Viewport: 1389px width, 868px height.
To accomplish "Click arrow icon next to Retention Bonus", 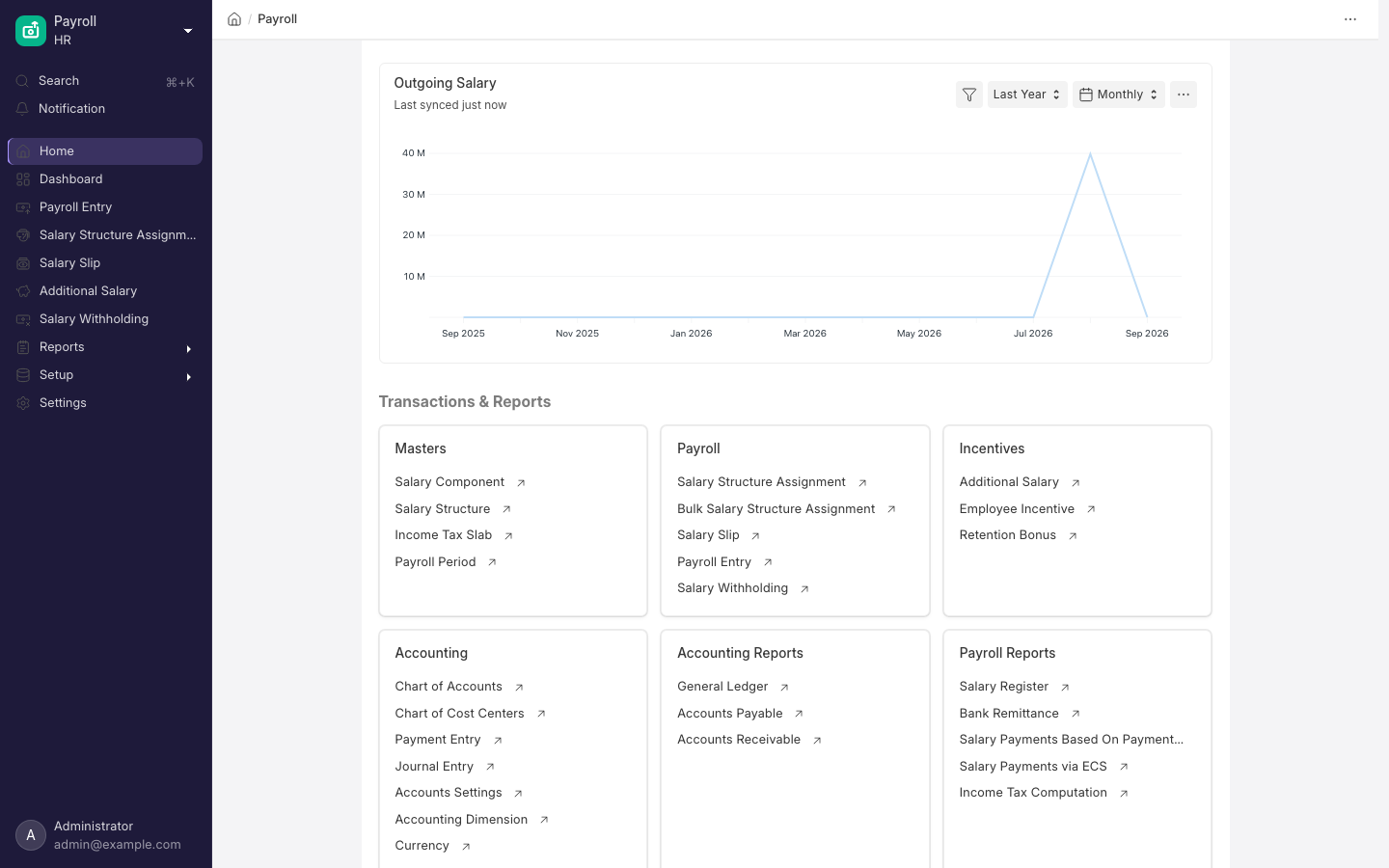I will point(1073,536).
